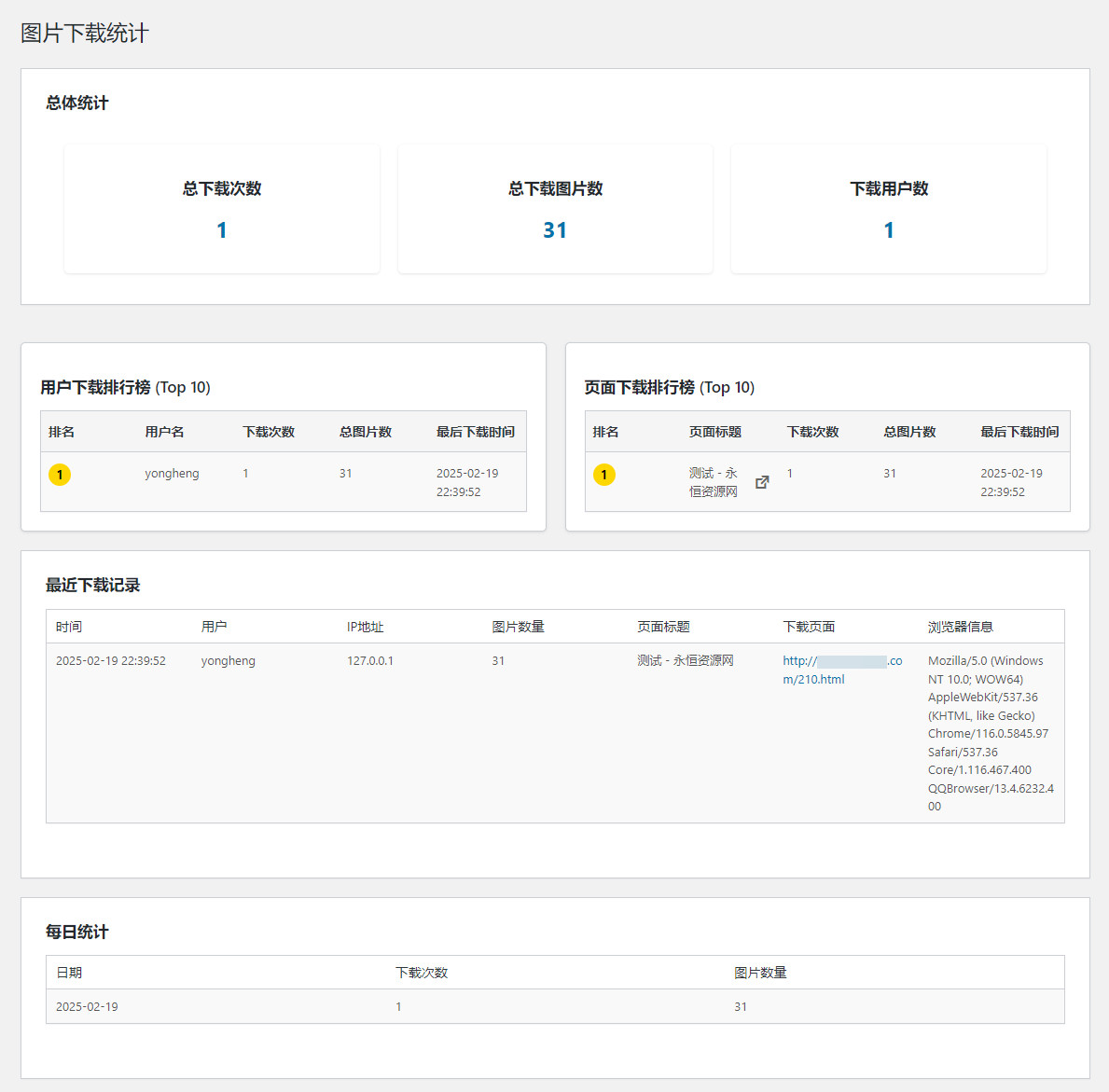This screenshot has width=1109, height=1092.
Task: Click the 下载页面 column header
Action: pyautogui.click(x=809, y=627)
